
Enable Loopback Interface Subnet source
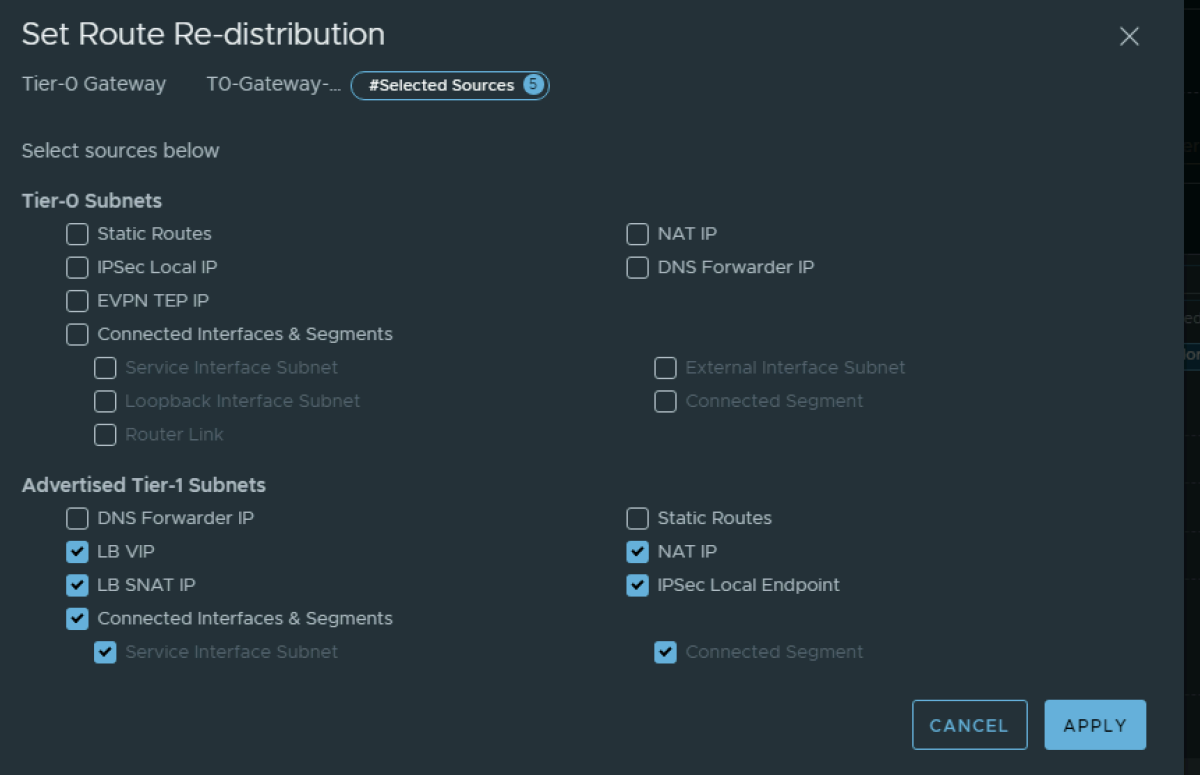105,401
